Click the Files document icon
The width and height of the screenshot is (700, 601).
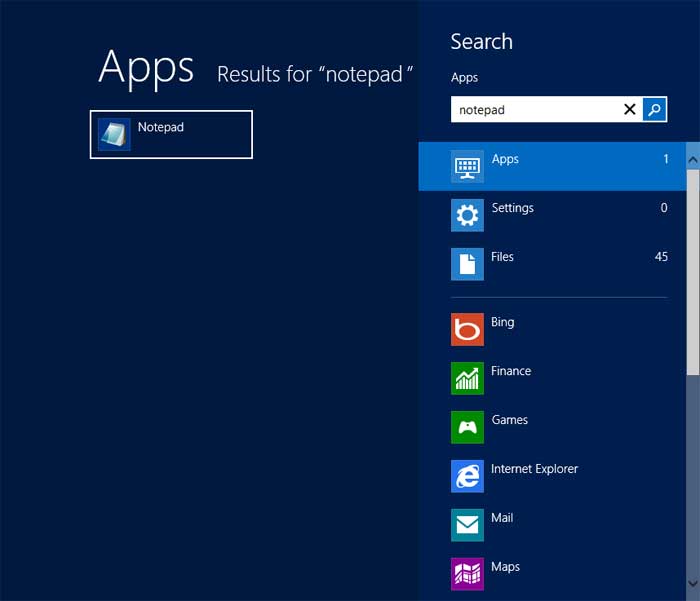click(x=467, y=264)
